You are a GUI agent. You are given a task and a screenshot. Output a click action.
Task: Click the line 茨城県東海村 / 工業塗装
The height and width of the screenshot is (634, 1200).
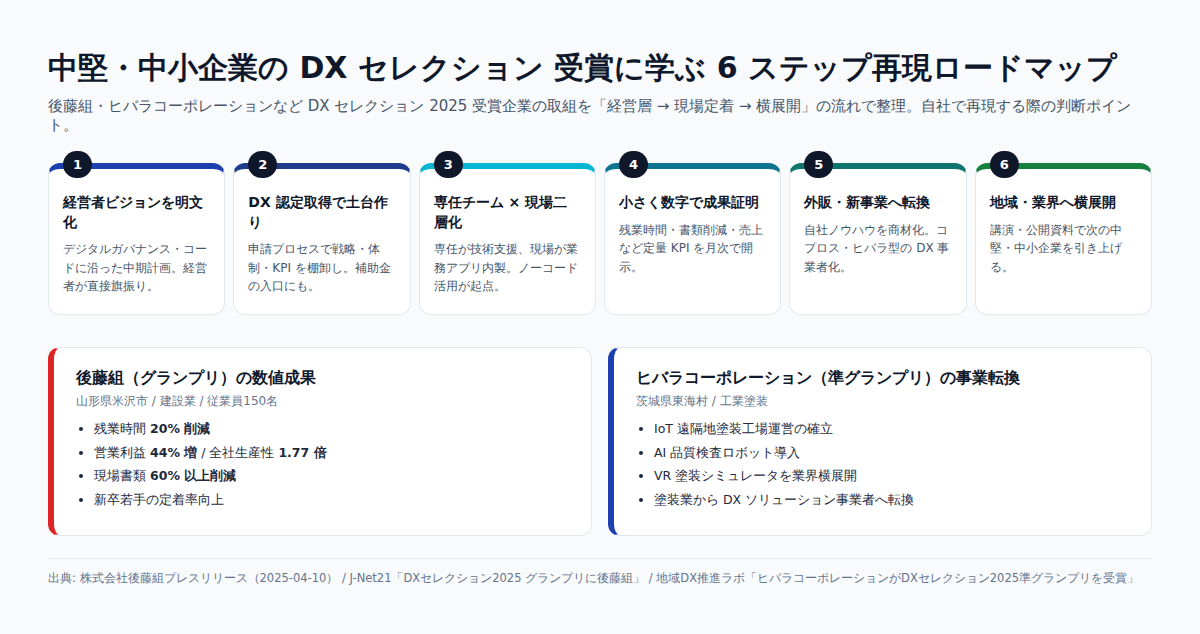click(x=702, y=401)
